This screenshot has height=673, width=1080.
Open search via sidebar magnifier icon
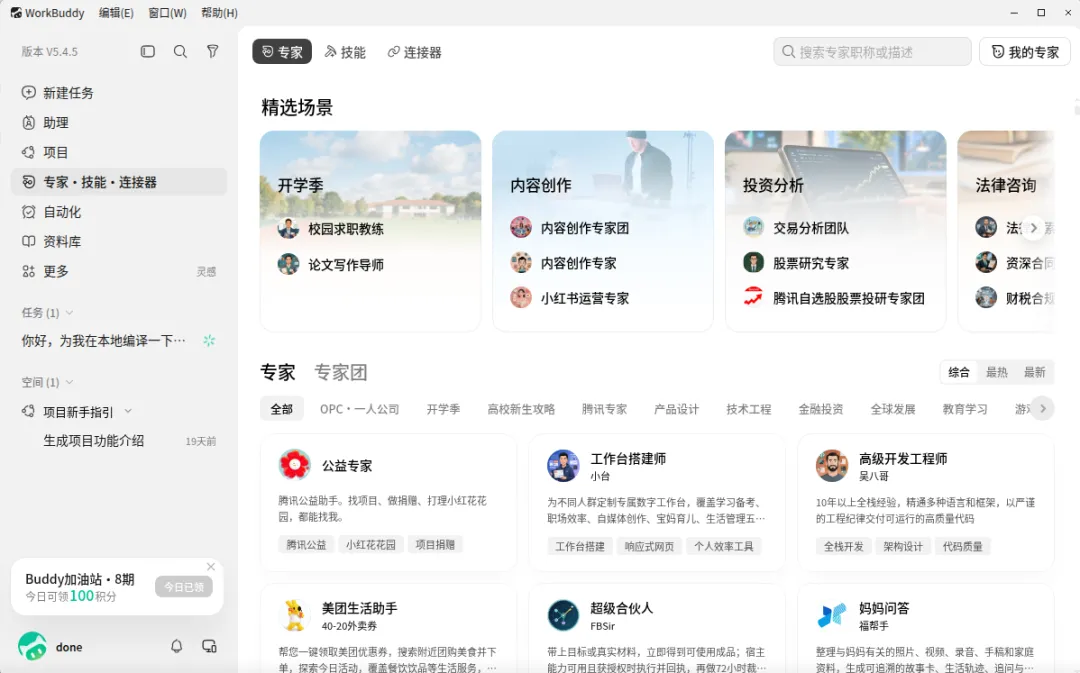tap(180, 52)
